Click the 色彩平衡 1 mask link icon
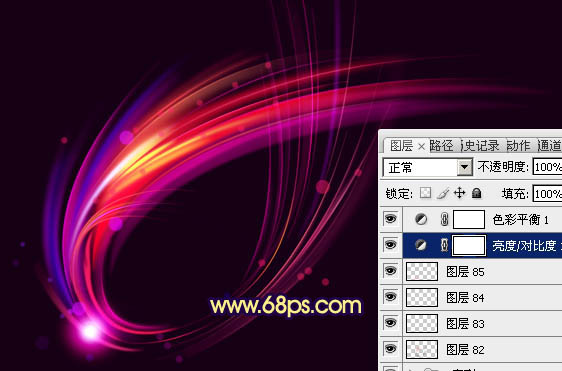The height and width of the screenshot is (371, 562). 444,219
